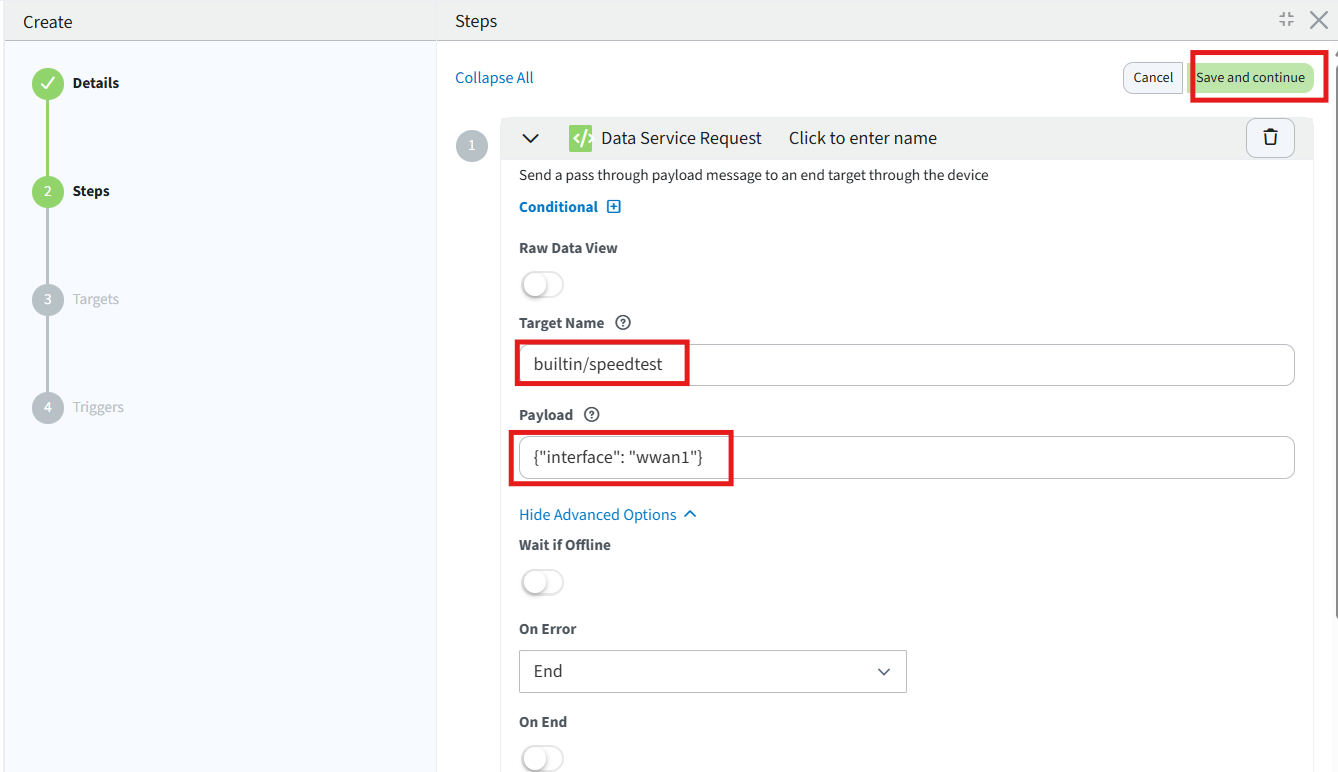Toggle the Raw Data View switch
This screenshot has width=1338, height=772.
[x=542, y=285]
